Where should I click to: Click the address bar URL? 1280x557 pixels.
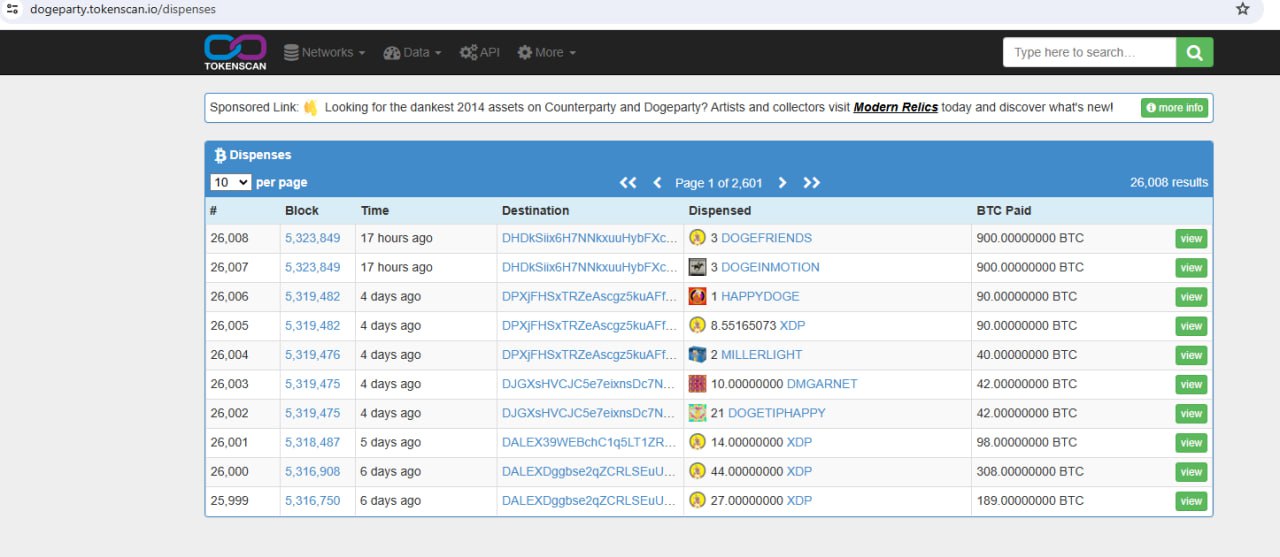point(123,9)
